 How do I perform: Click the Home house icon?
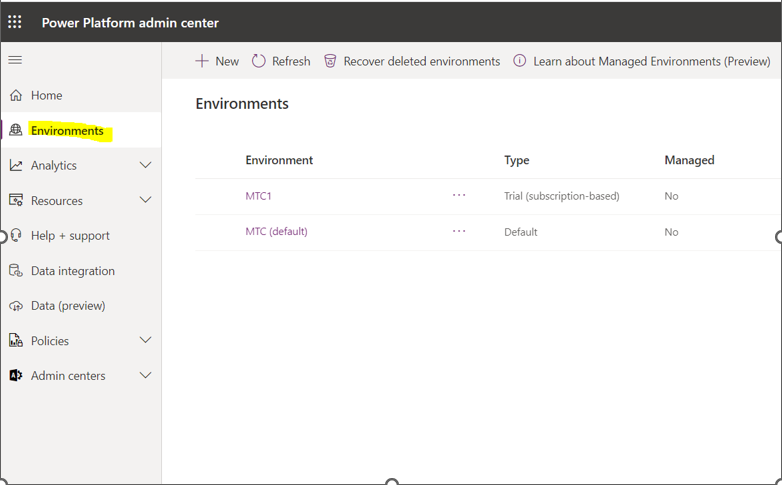[x=16, y=95]
